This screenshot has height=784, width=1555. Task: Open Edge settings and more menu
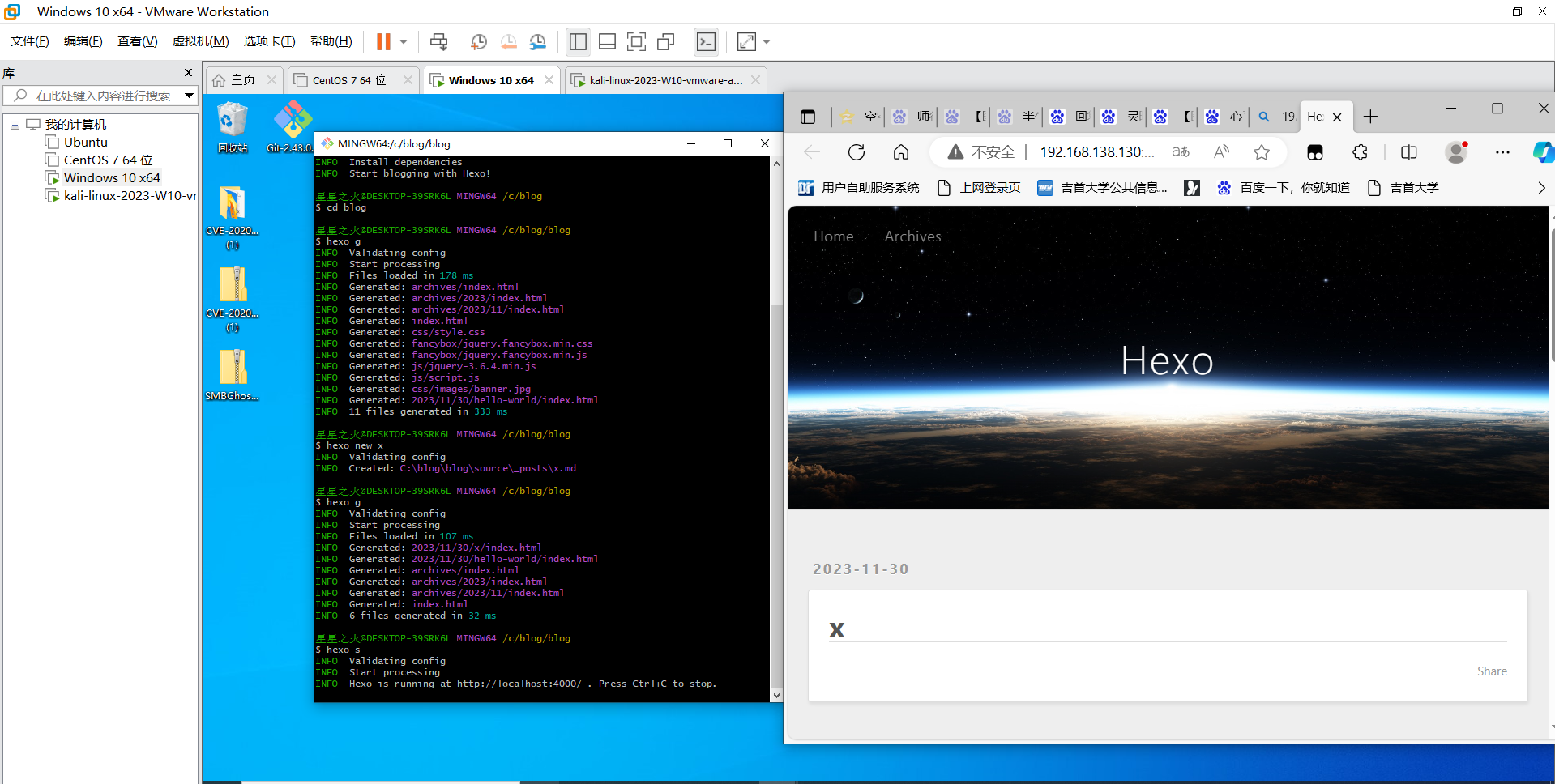click(x=1502, y=152)
